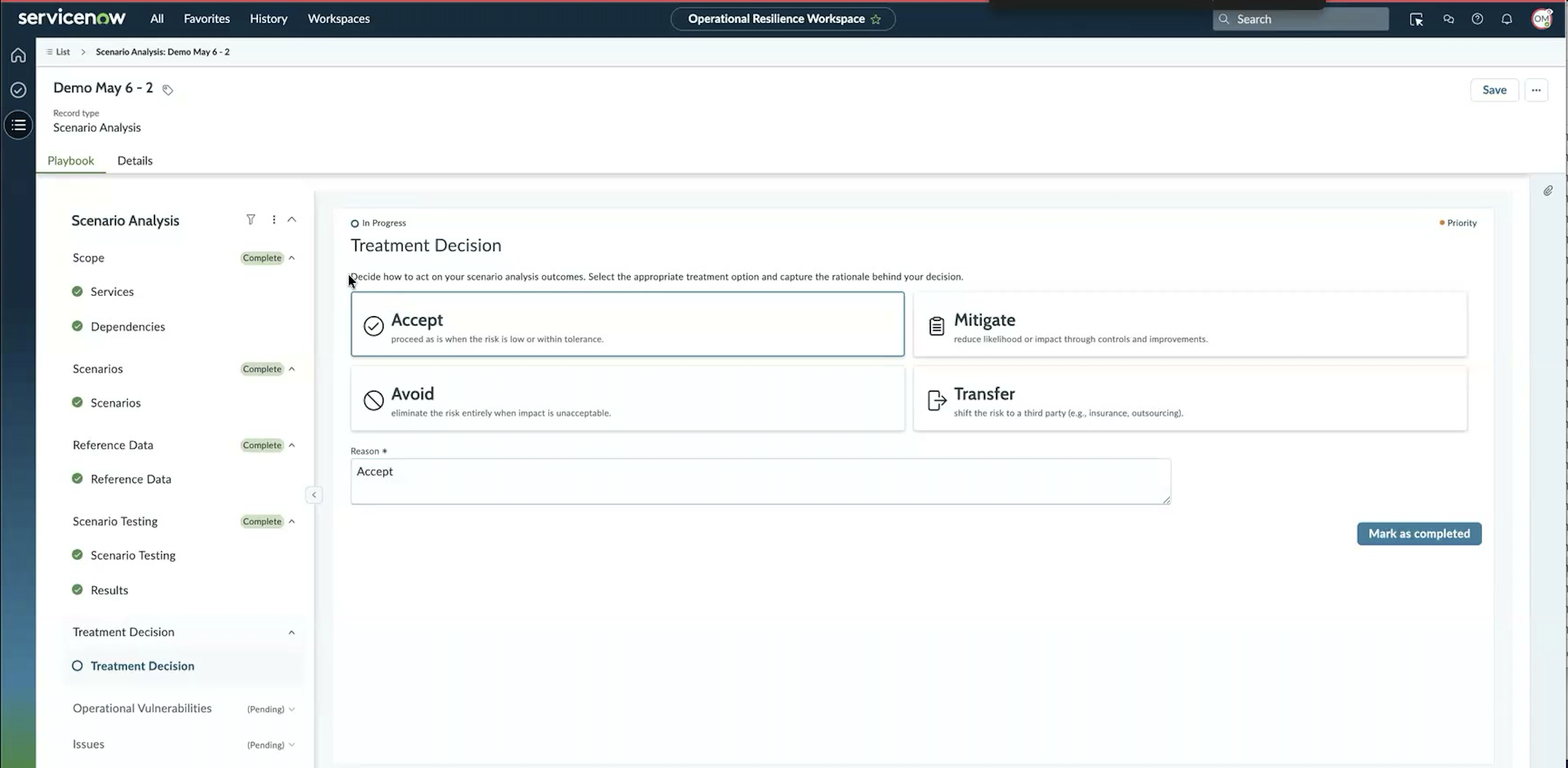Screen dimensions: 1568x768
Task: Switch to the Details tab
Action: [135, 161]
